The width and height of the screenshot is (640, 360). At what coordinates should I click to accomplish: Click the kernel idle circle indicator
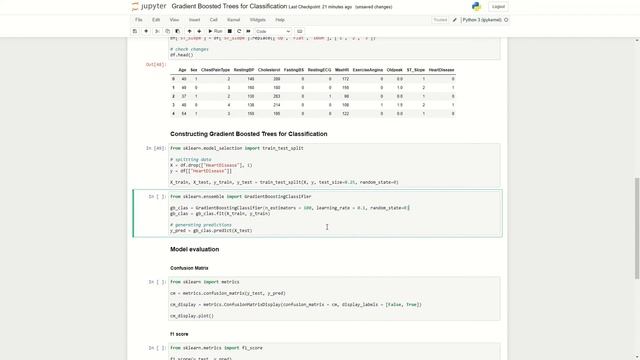(x=506, y=20)
